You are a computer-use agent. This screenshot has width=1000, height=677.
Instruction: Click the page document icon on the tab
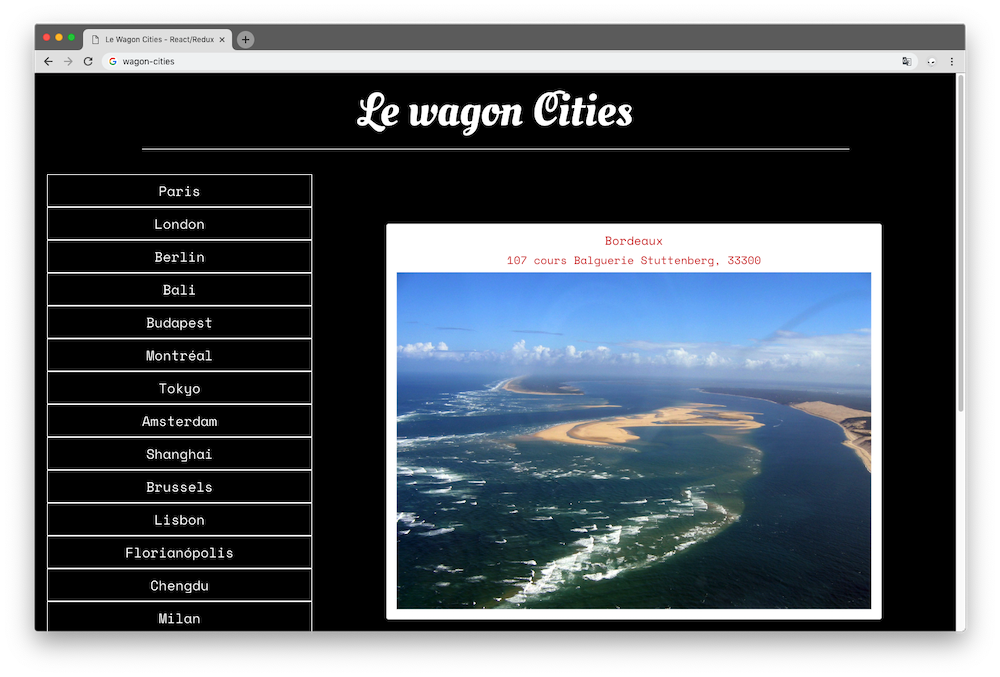[93, 39]
